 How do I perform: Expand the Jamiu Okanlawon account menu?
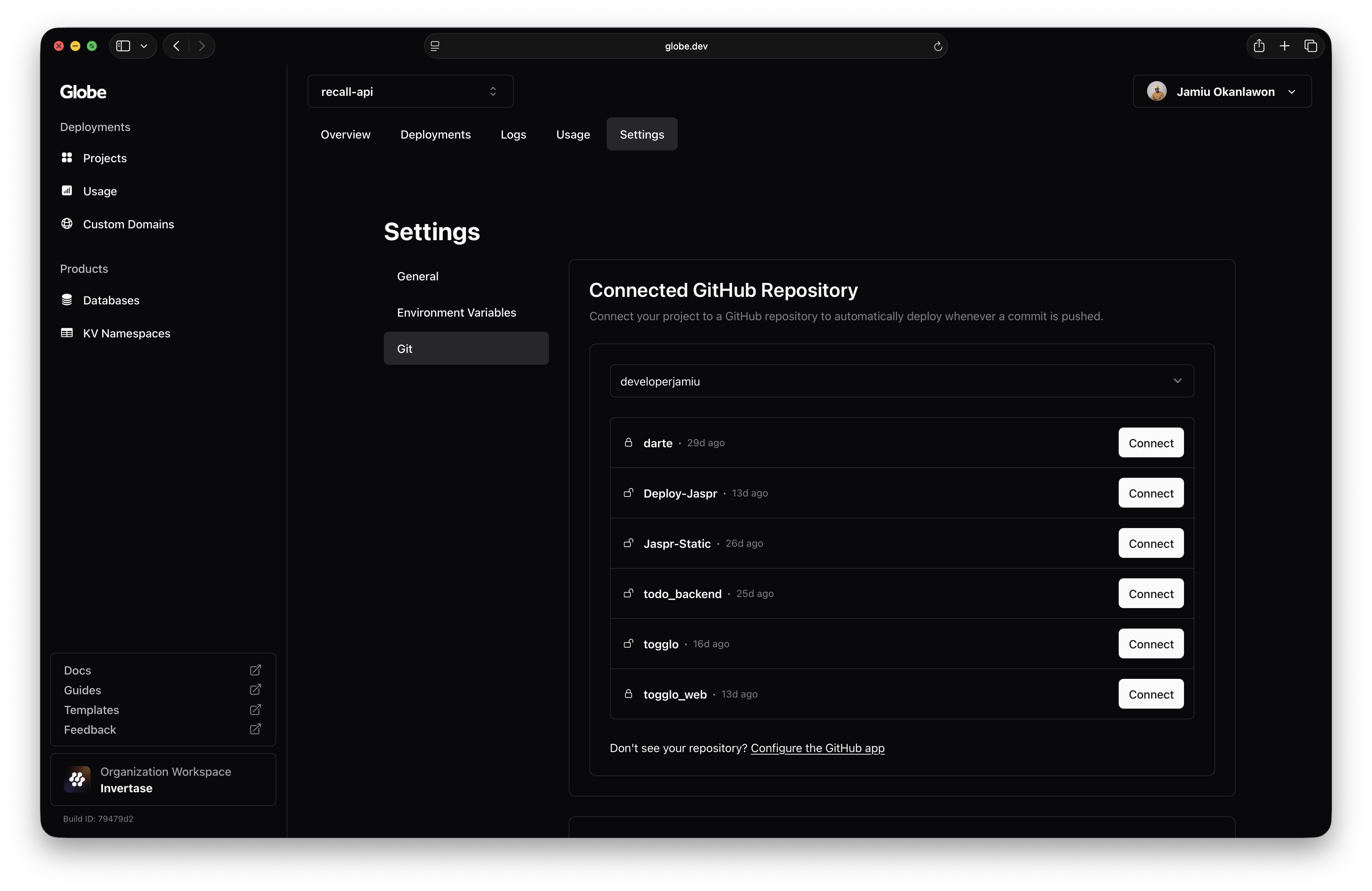point(1222,92)
